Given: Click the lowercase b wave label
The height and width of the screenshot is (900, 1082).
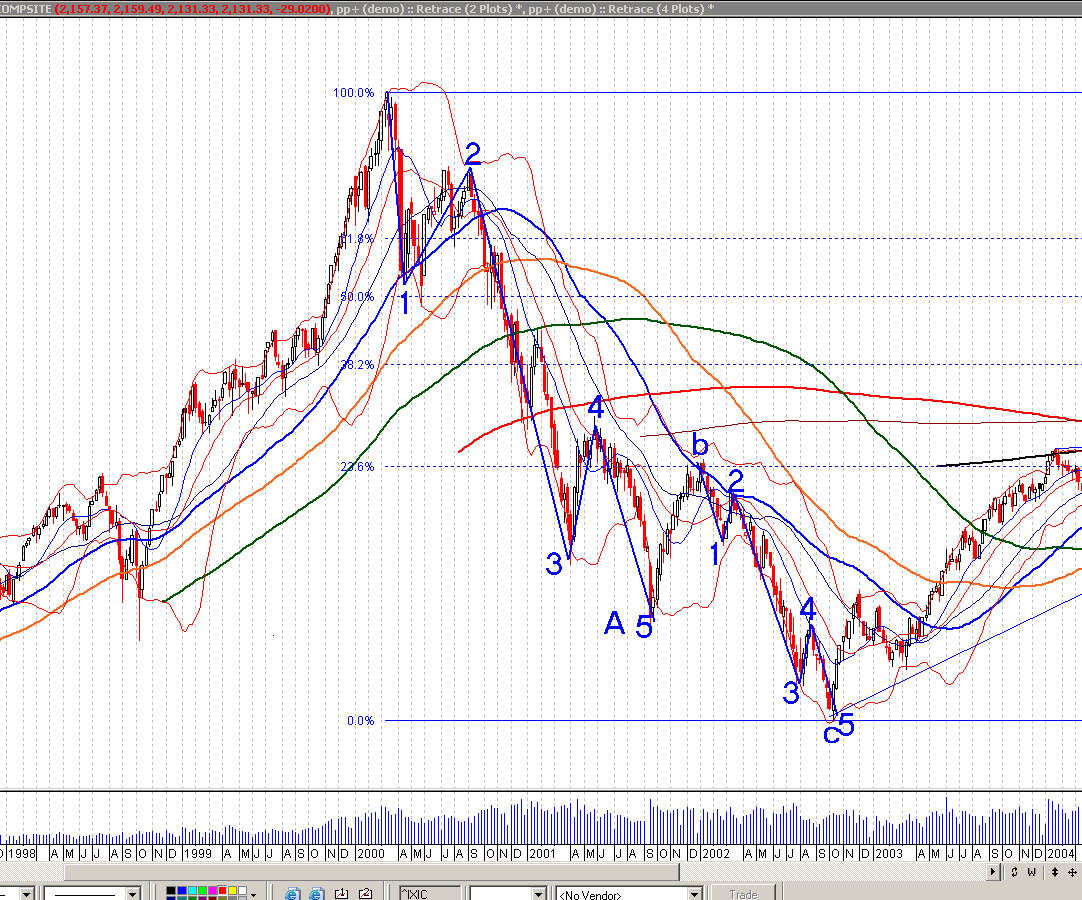Looking at the screenshot, I should click(x=700, y=444).
